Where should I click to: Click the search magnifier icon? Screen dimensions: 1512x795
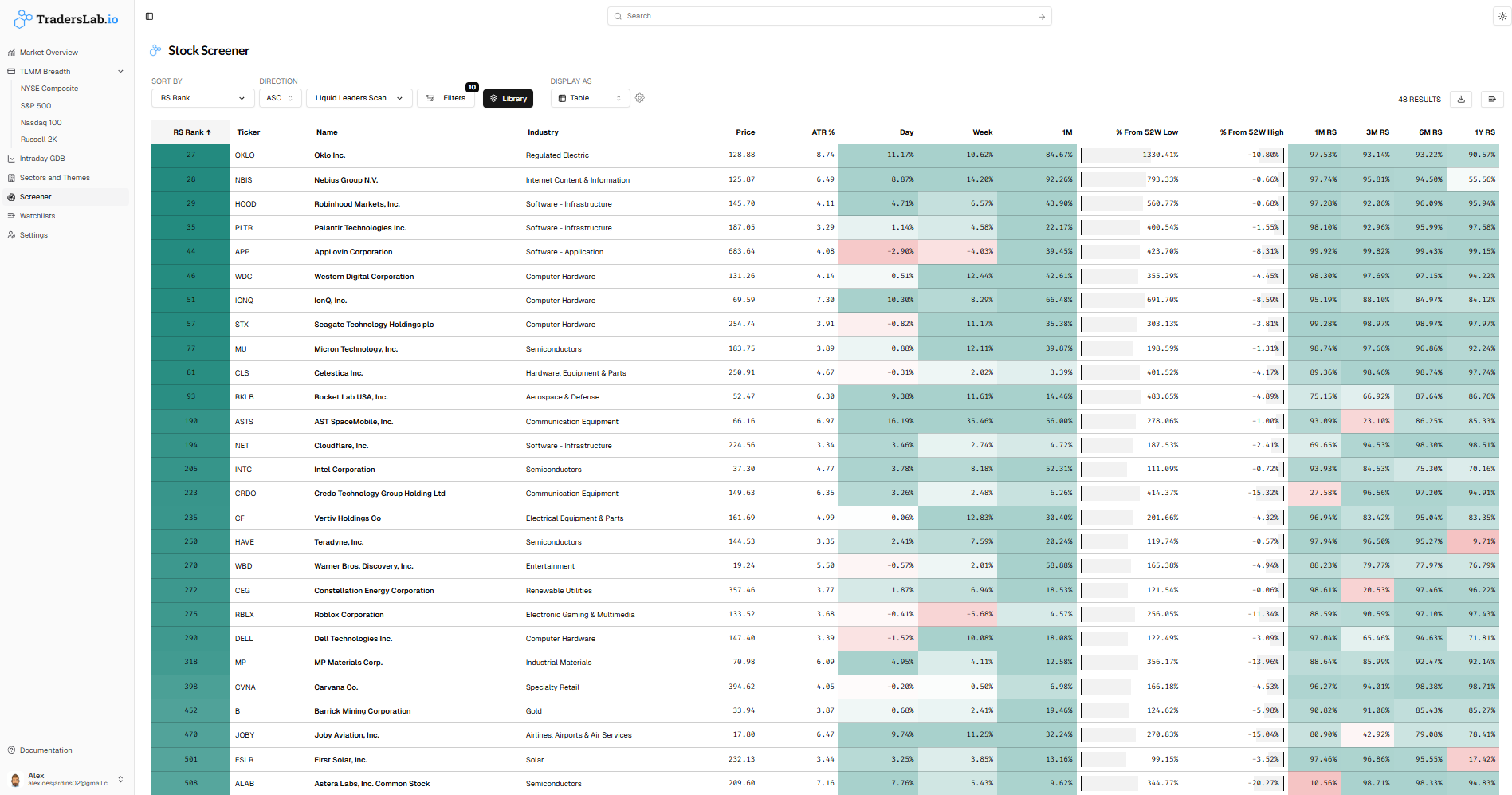(x=619, y=16)
